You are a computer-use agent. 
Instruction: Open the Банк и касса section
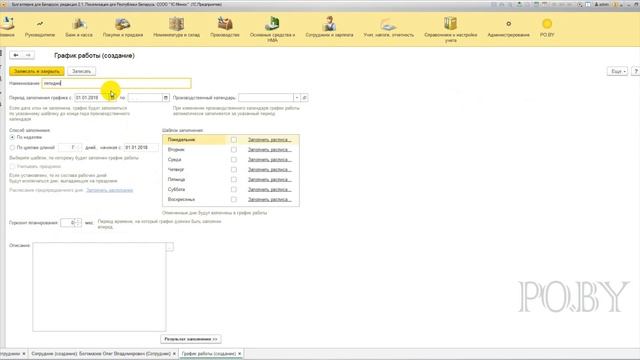(x=79, y=28)
